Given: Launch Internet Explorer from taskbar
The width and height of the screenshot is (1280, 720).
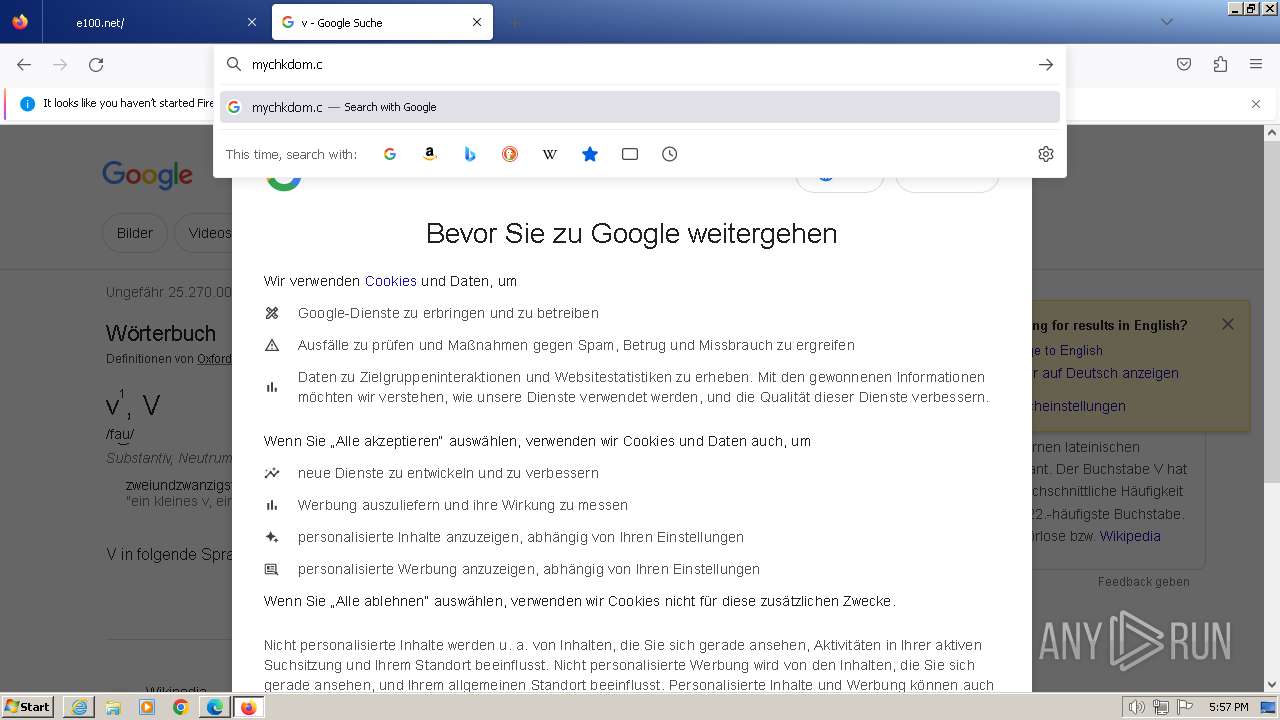Looking at the screenshot, I should coord(79,707).
